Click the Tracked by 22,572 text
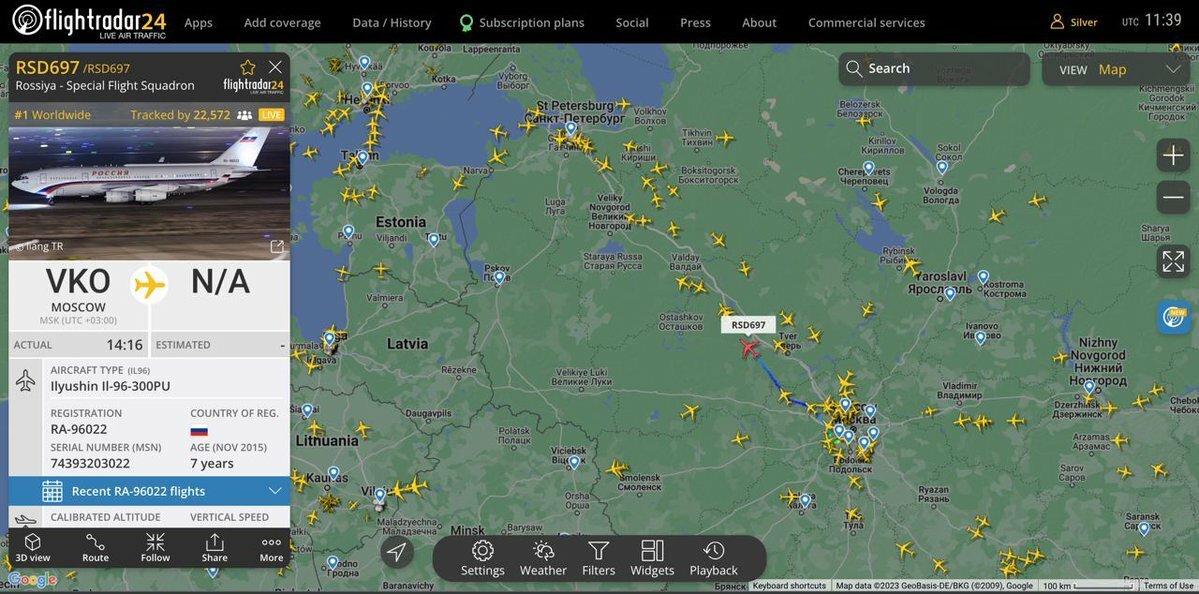The image size is (1199, 594). (x=180, y=115)
